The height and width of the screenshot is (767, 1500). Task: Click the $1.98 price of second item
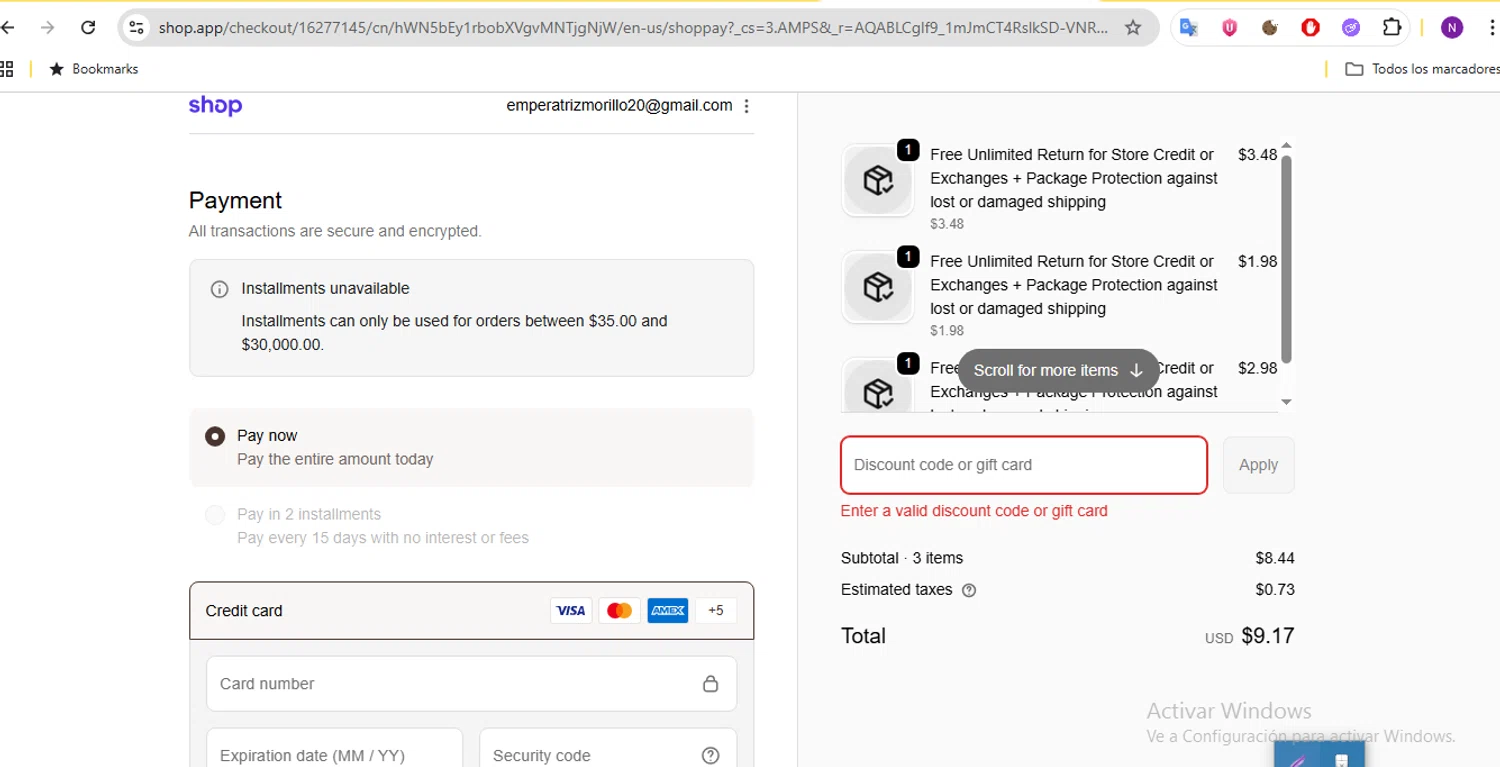(1257, 261)
